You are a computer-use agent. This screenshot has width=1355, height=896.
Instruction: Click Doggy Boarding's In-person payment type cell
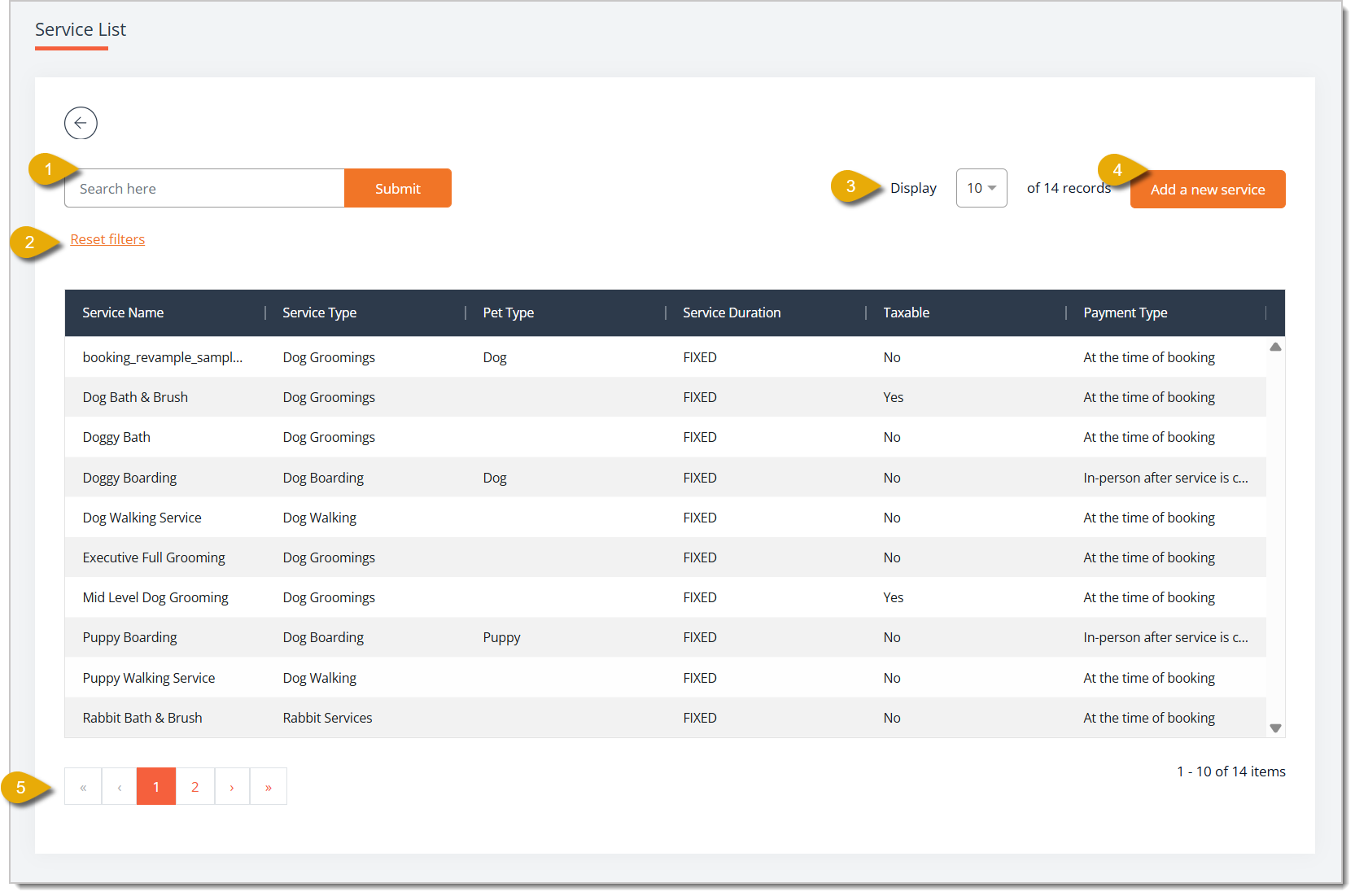pos(1165,478)
